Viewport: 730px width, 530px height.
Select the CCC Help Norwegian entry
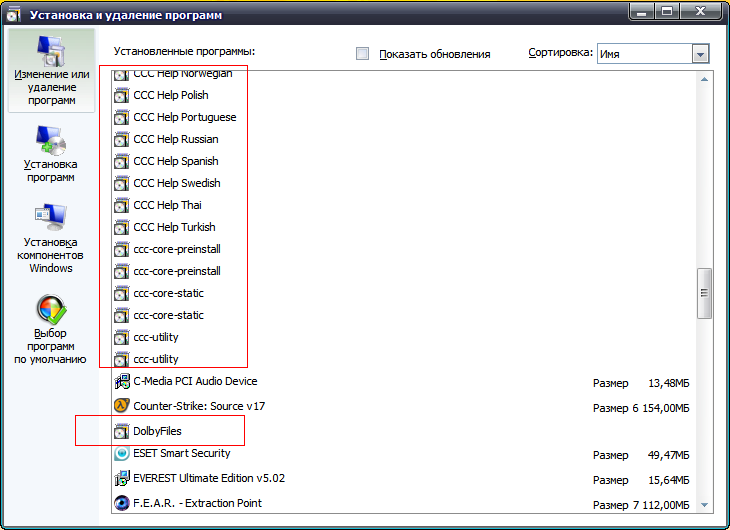coord(182,74)
